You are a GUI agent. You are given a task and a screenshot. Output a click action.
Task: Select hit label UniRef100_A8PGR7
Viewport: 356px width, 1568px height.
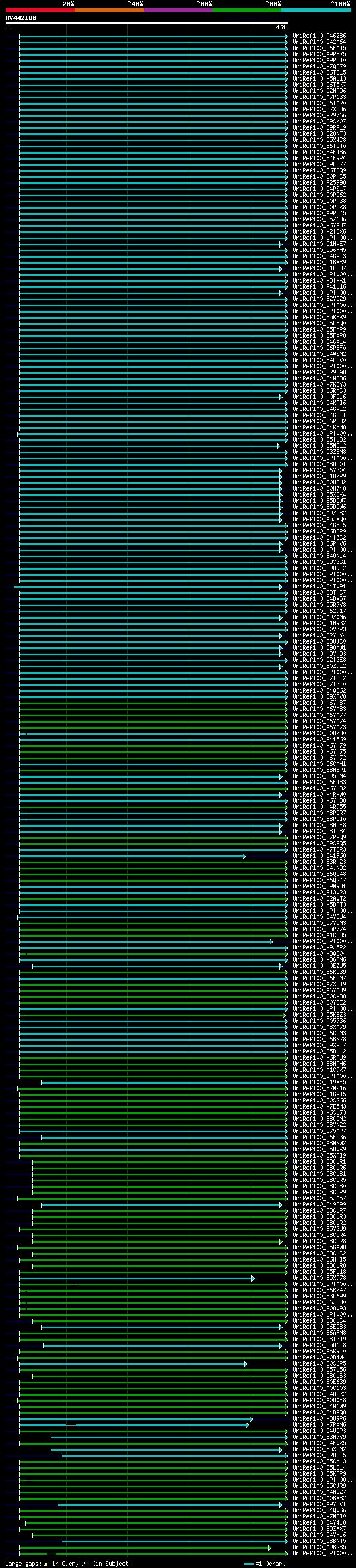click(x=319, y=813)
